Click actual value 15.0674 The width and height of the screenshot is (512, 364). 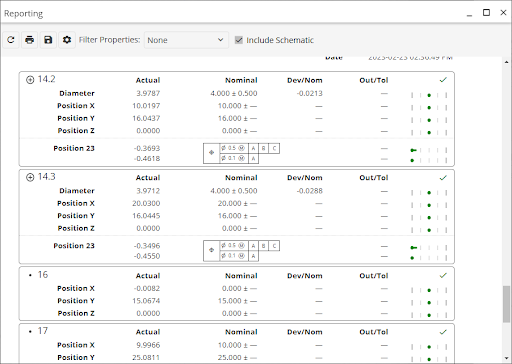146,301
